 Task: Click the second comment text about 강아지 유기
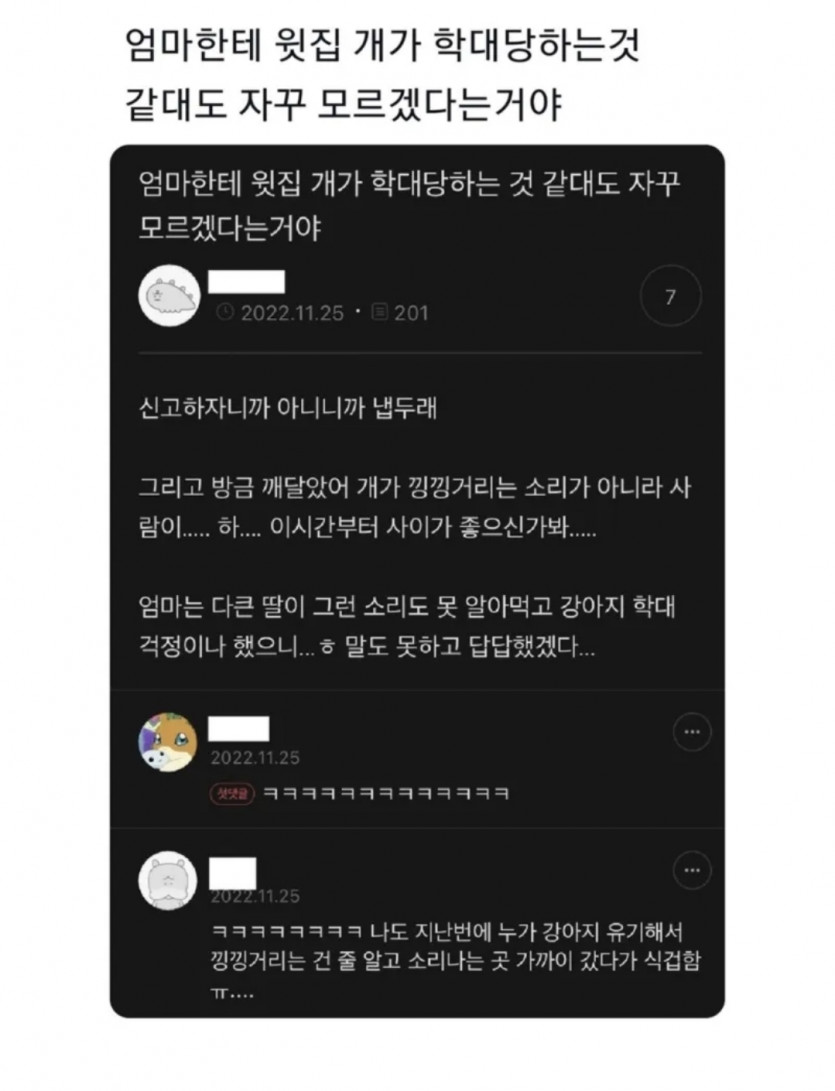tap(456, 962)
